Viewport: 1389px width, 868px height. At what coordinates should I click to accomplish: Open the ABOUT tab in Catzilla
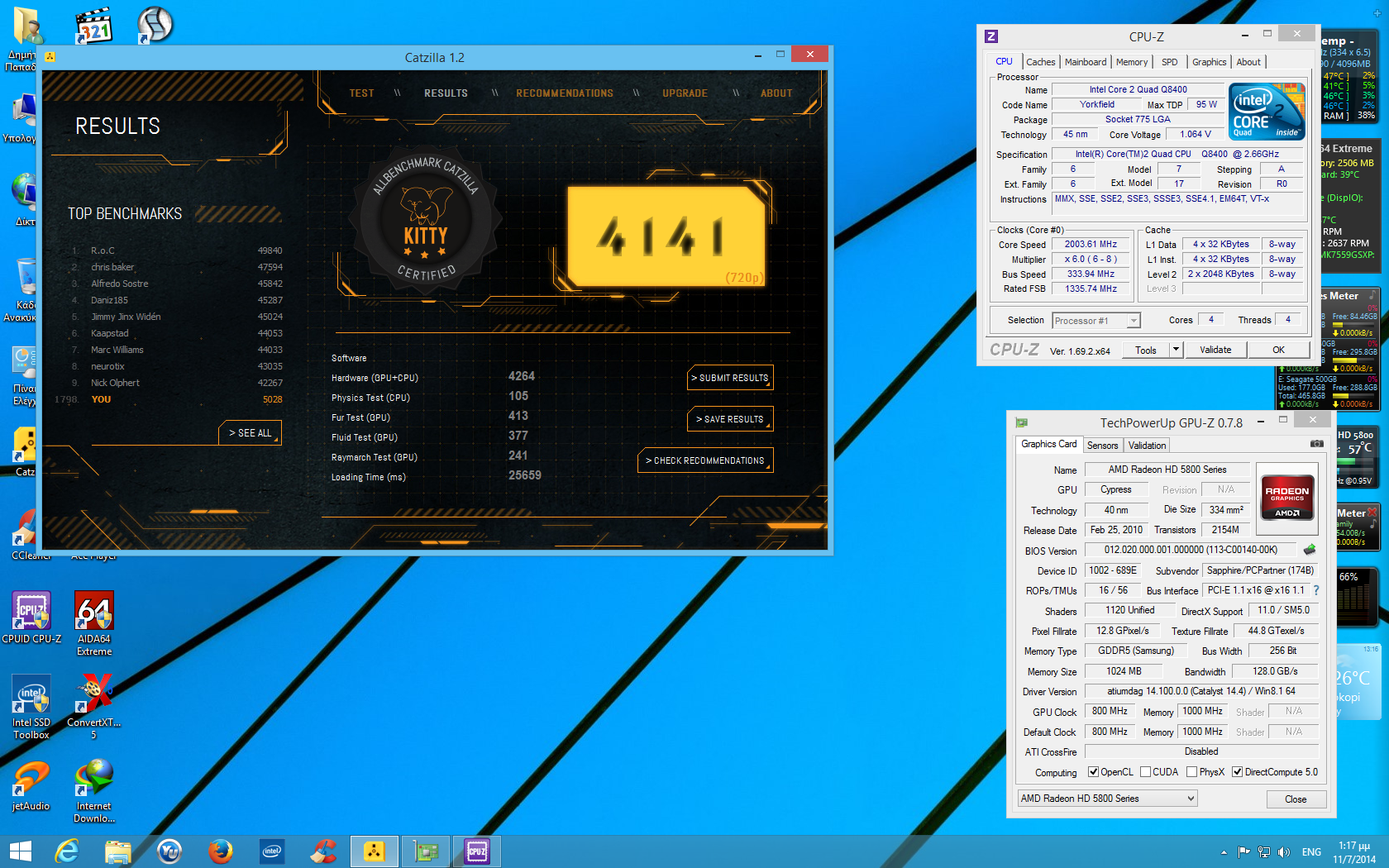776,93
